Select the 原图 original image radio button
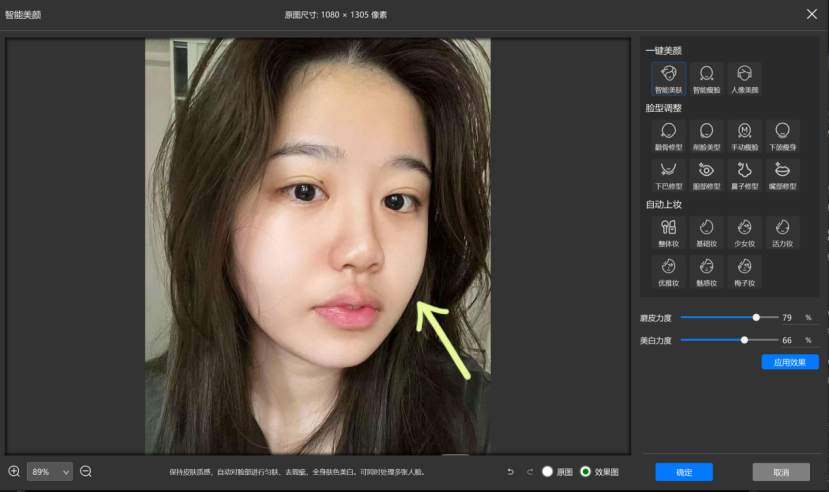The height and width of the screenshot is (492, 829). click(x=547, y=471)
